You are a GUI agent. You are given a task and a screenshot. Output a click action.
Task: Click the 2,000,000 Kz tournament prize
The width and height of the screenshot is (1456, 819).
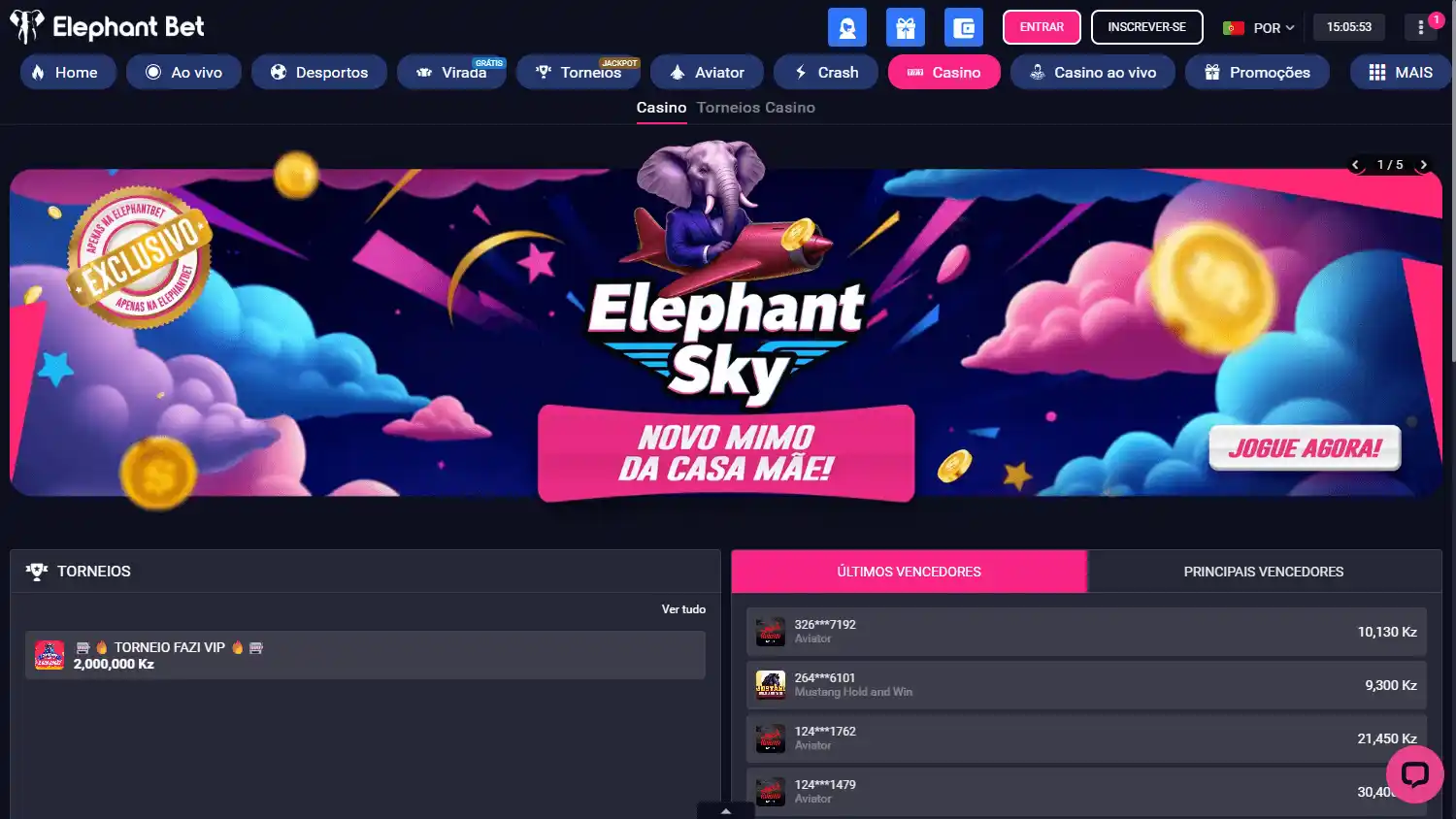114,665
